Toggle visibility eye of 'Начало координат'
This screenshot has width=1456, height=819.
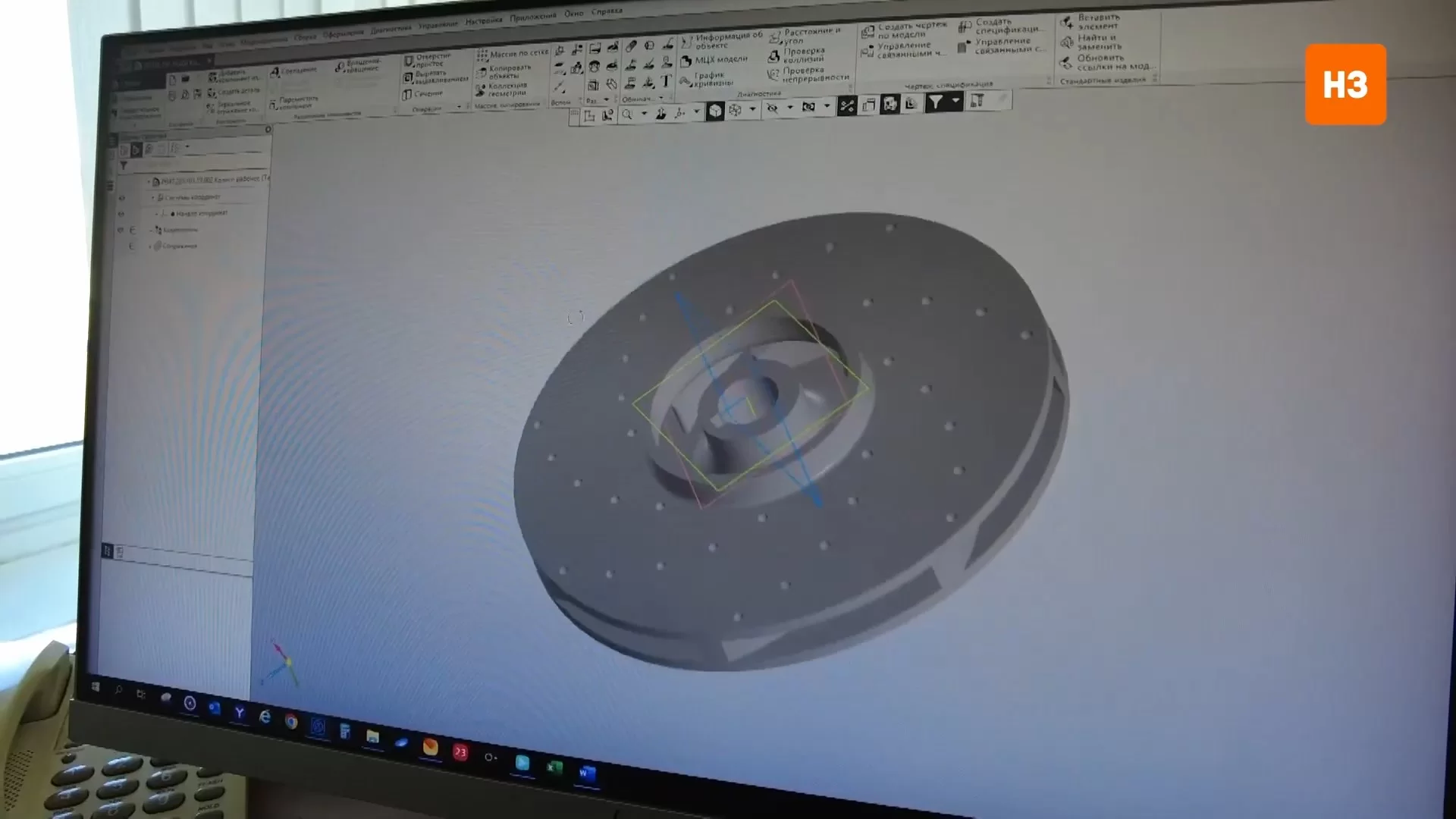(121, 214)
